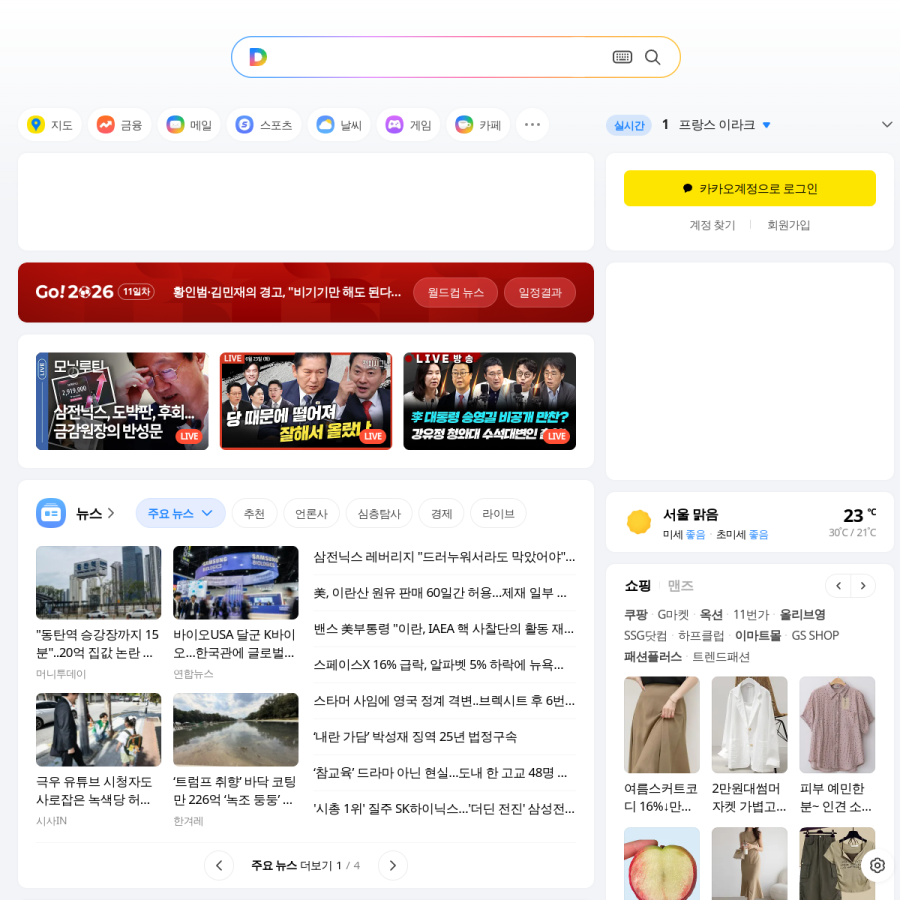Show more services with three-dots button
Screen dimensions: 900x900
tap(532, 125)
